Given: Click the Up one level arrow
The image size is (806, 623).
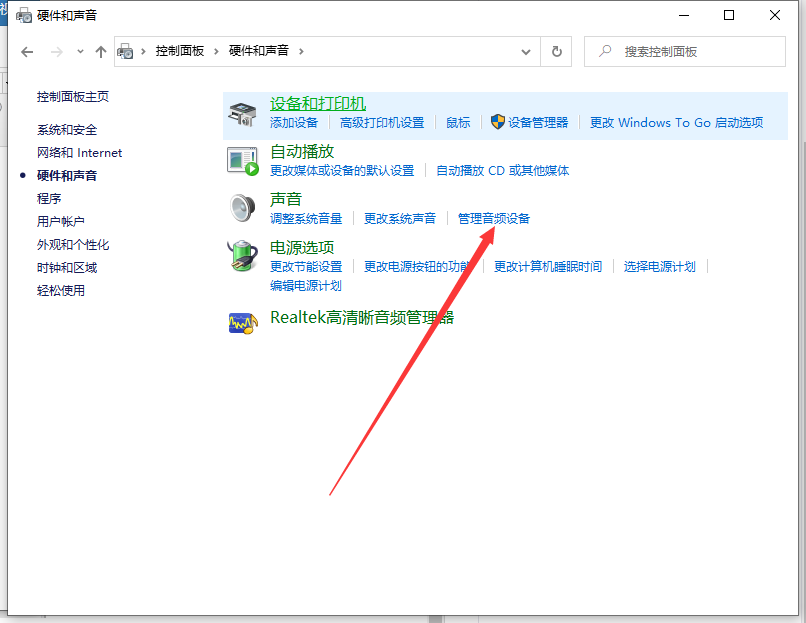Looking at the screenshot, I should [x=100, y=51].
